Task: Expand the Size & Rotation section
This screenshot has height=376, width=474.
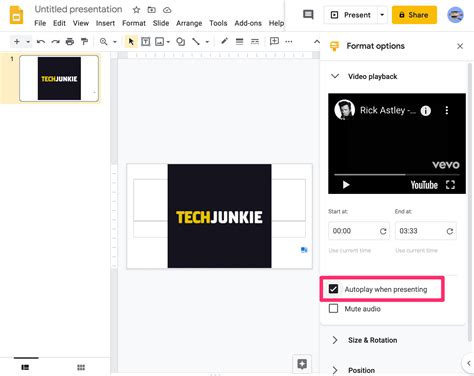Action: tap(335, 340)
